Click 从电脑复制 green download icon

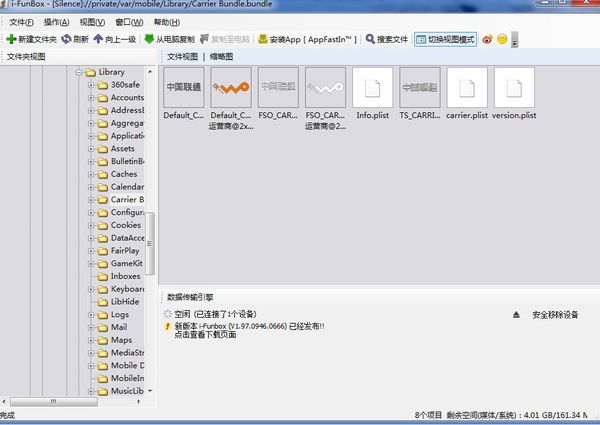tap(149, 39)
